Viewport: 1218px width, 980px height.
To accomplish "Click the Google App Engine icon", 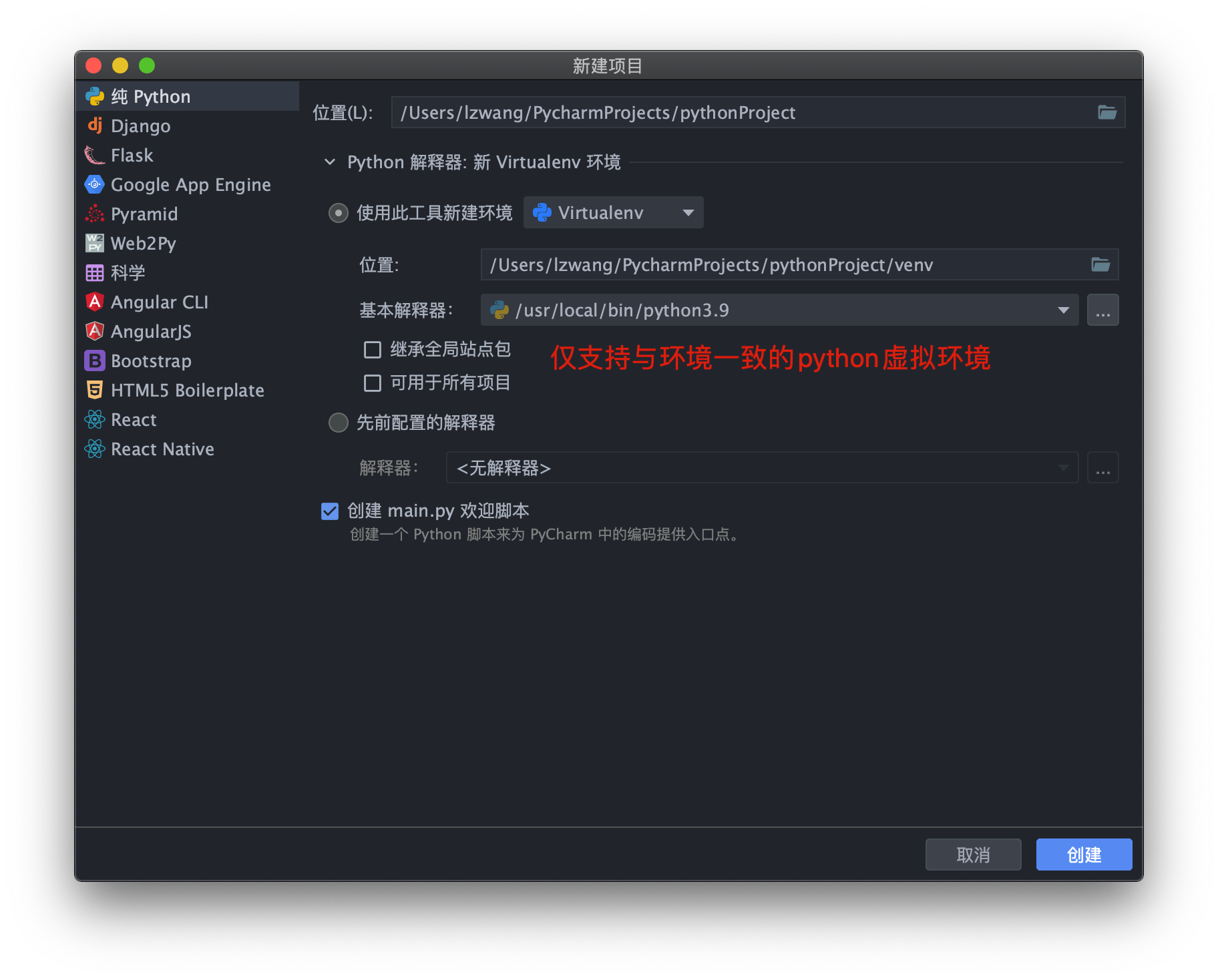I will (95, 184).
